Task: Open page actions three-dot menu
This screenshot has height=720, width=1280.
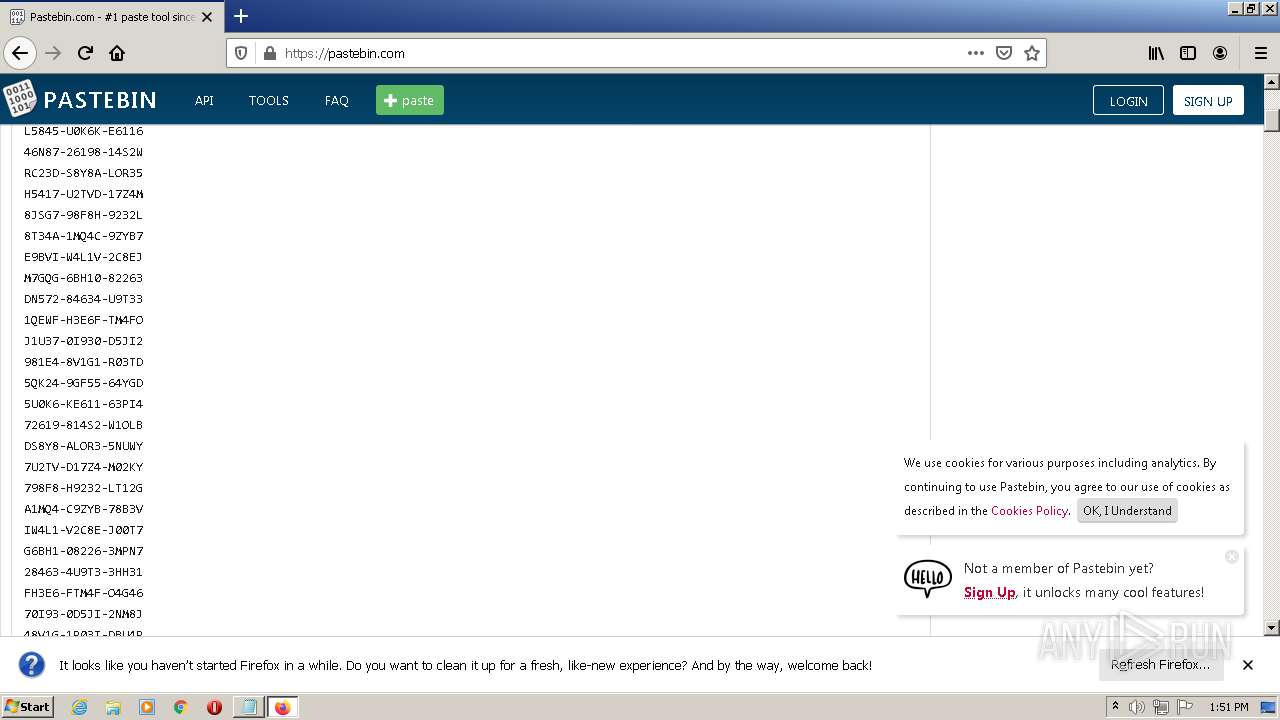Action: [976, 53]
